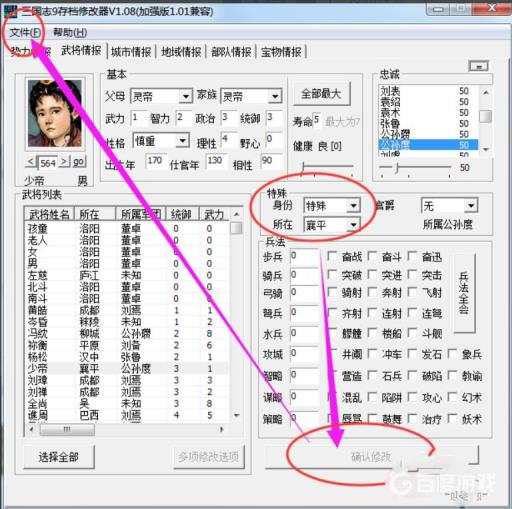Click the 武力 input field
This screenshot has height=509, width=512.
click(138, 118)
